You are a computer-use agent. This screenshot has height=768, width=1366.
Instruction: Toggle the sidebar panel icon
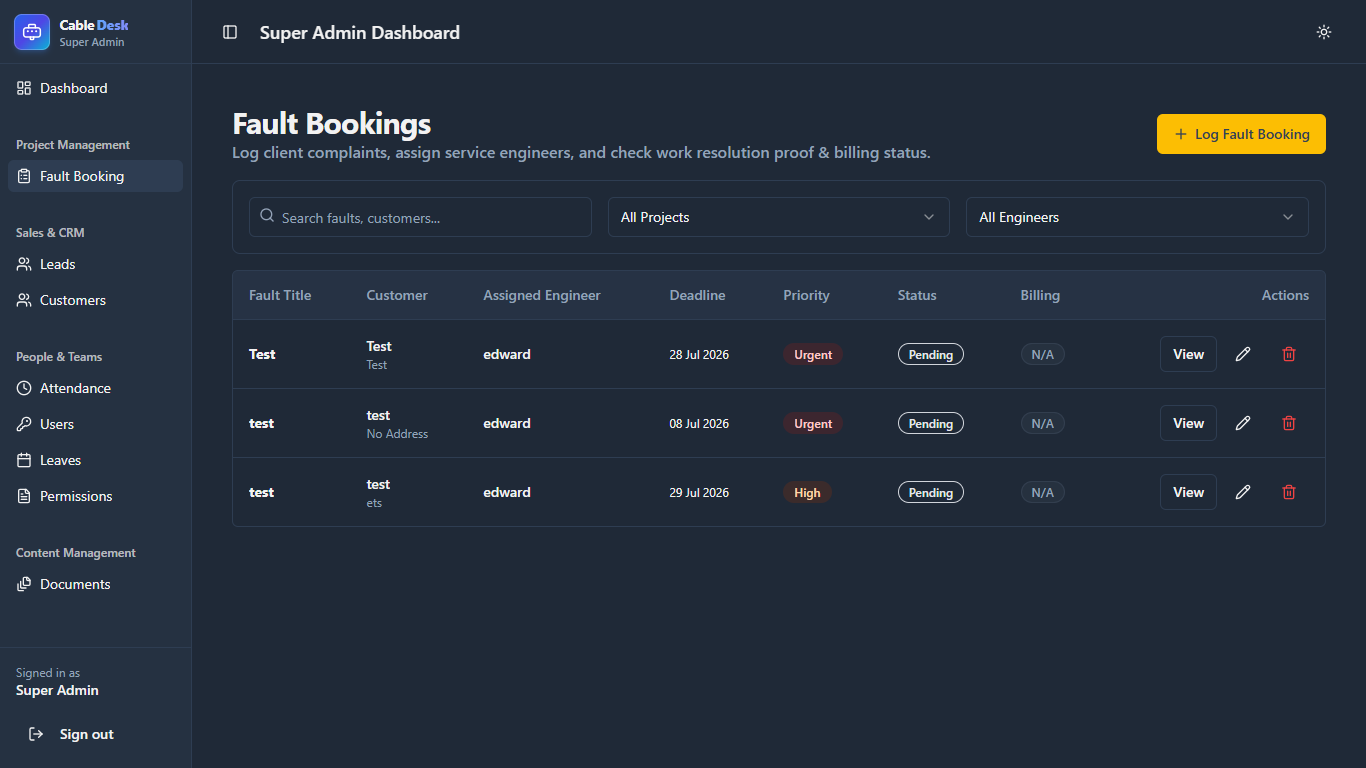click(x=230, y=32)
